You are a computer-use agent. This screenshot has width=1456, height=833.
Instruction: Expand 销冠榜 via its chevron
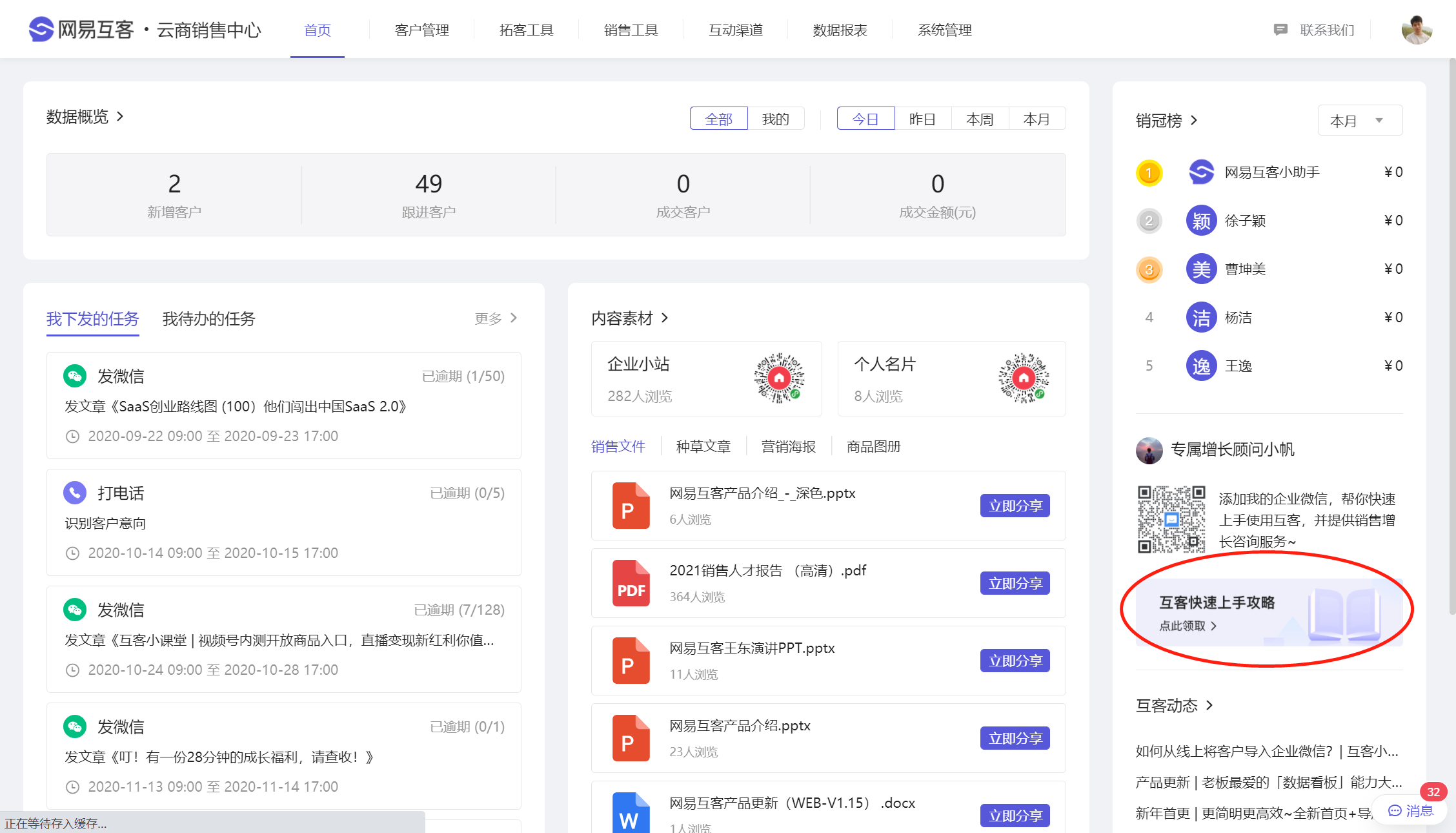pos(1194,120)
